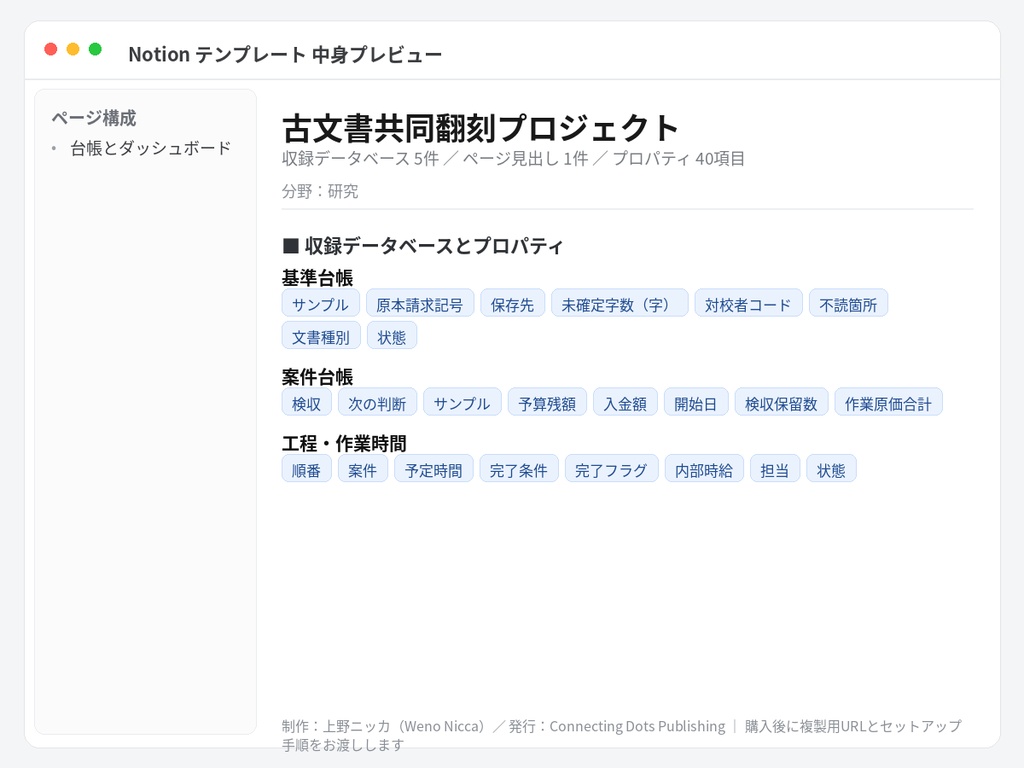Select the サンプル tag under 案件台帳
The height and width of the screenshot is (768, 1024).
pyautogui.click(x=462, y=402)
